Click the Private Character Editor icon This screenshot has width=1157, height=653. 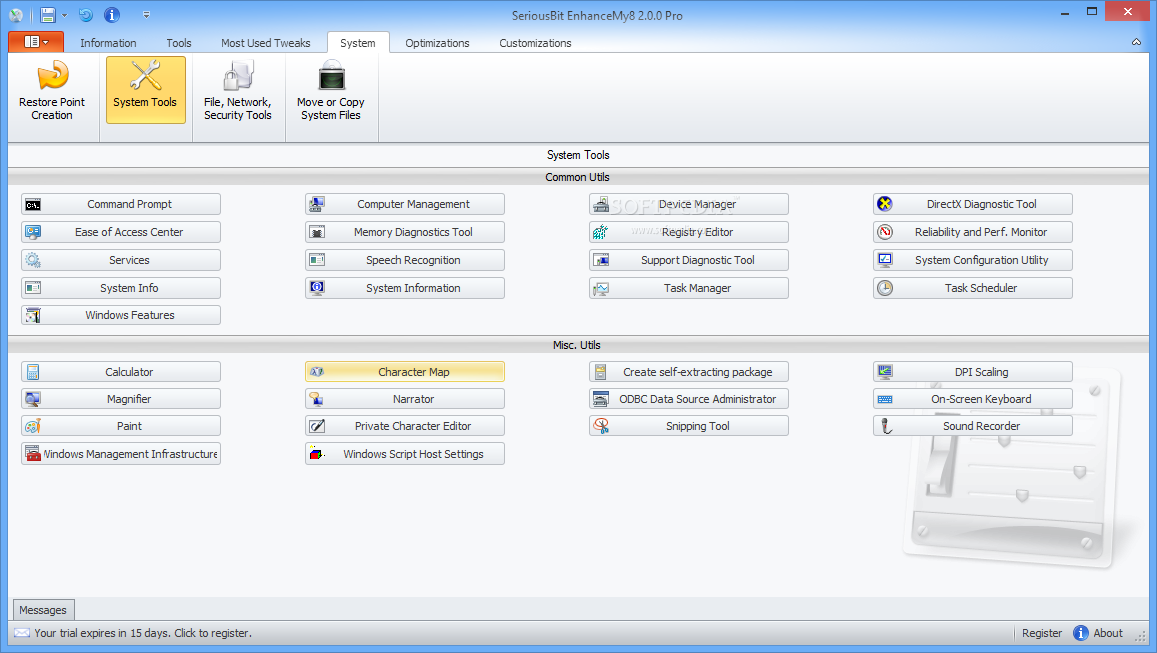tap(317, 426)
